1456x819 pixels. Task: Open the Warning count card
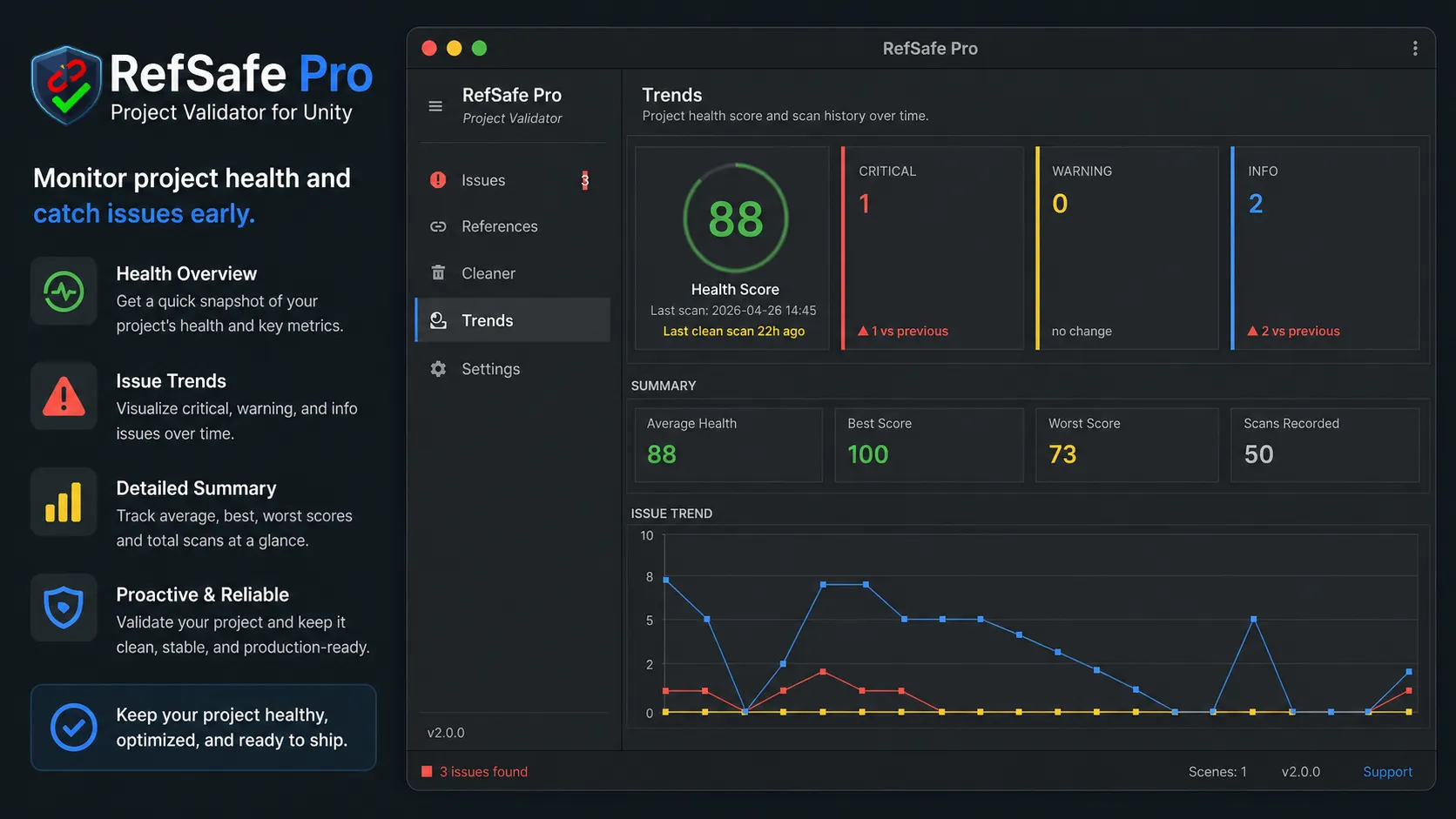tap(1127, 248)
